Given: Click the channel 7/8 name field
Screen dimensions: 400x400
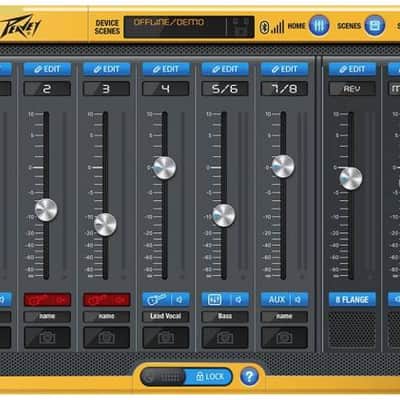Looking at the screenshot, I should (x=284, y=316).
